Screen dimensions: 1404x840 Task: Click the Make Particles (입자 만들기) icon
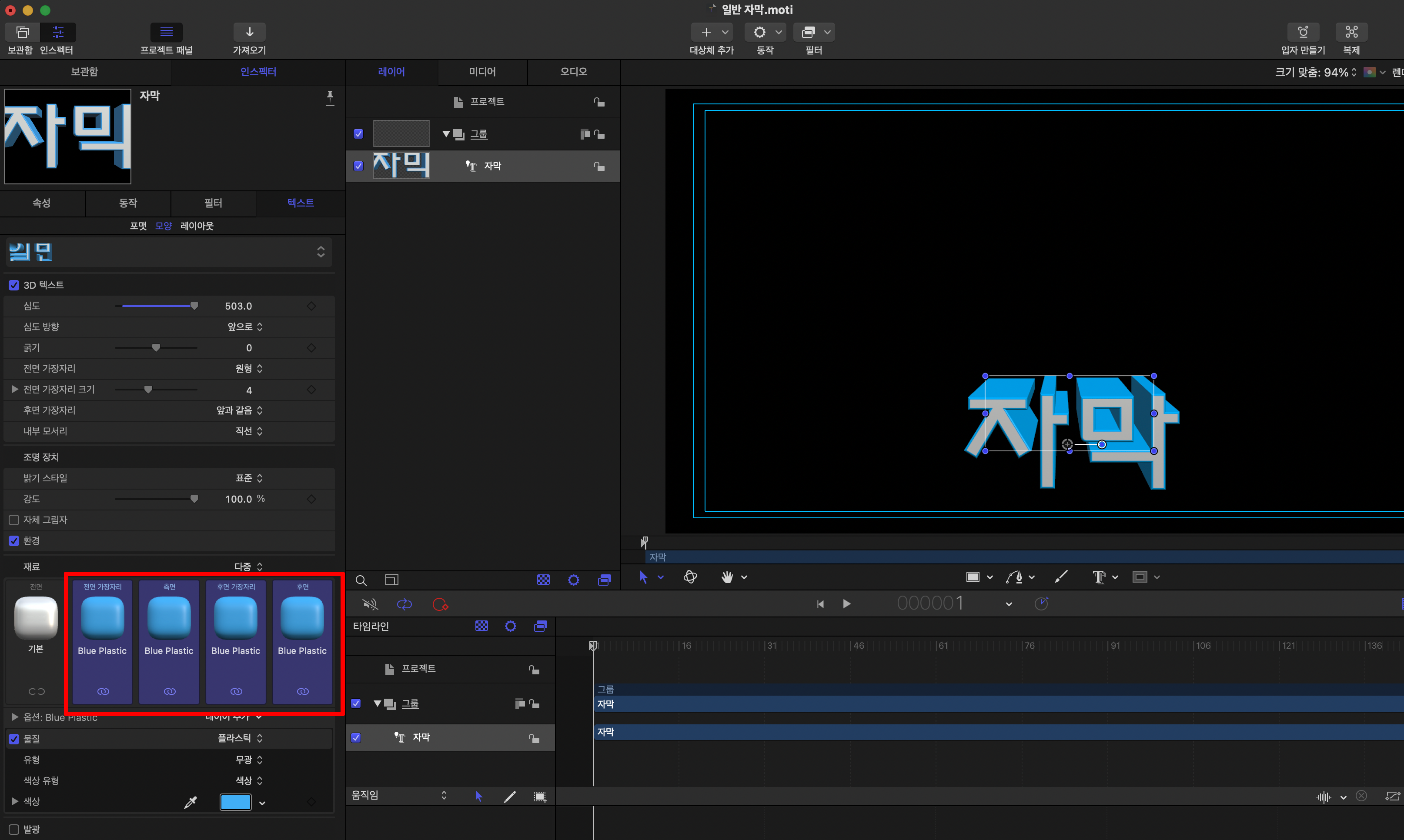click(1303, 32)
